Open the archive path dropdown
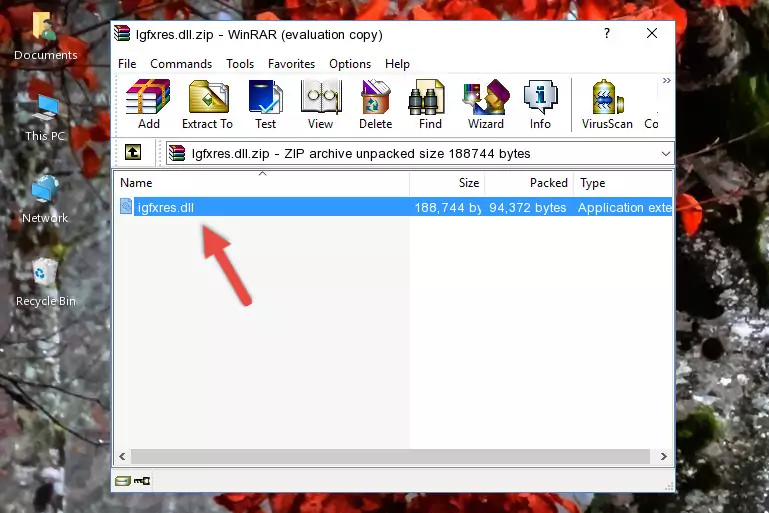This screenshot has height=513, width=769. pyautogui.click(x=666, y=154)
